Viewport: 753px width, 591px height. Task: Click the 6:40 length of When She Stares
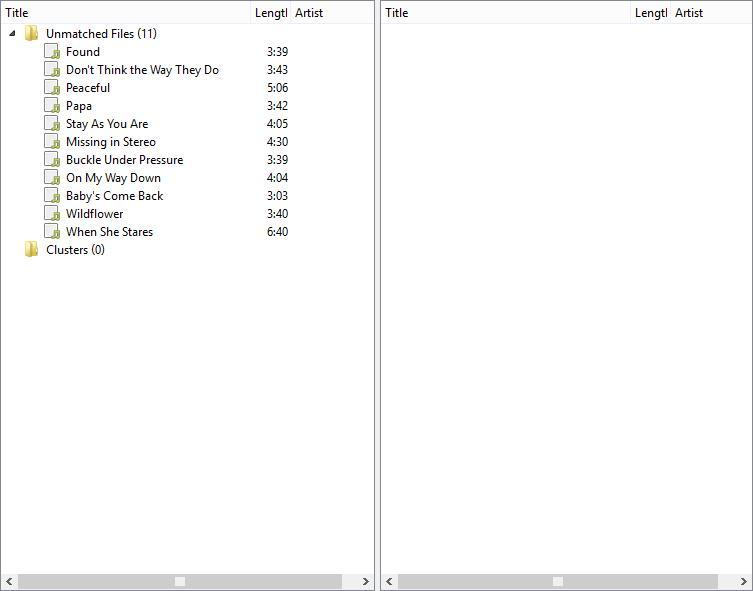pyautogui.click(x=278, y=231)
